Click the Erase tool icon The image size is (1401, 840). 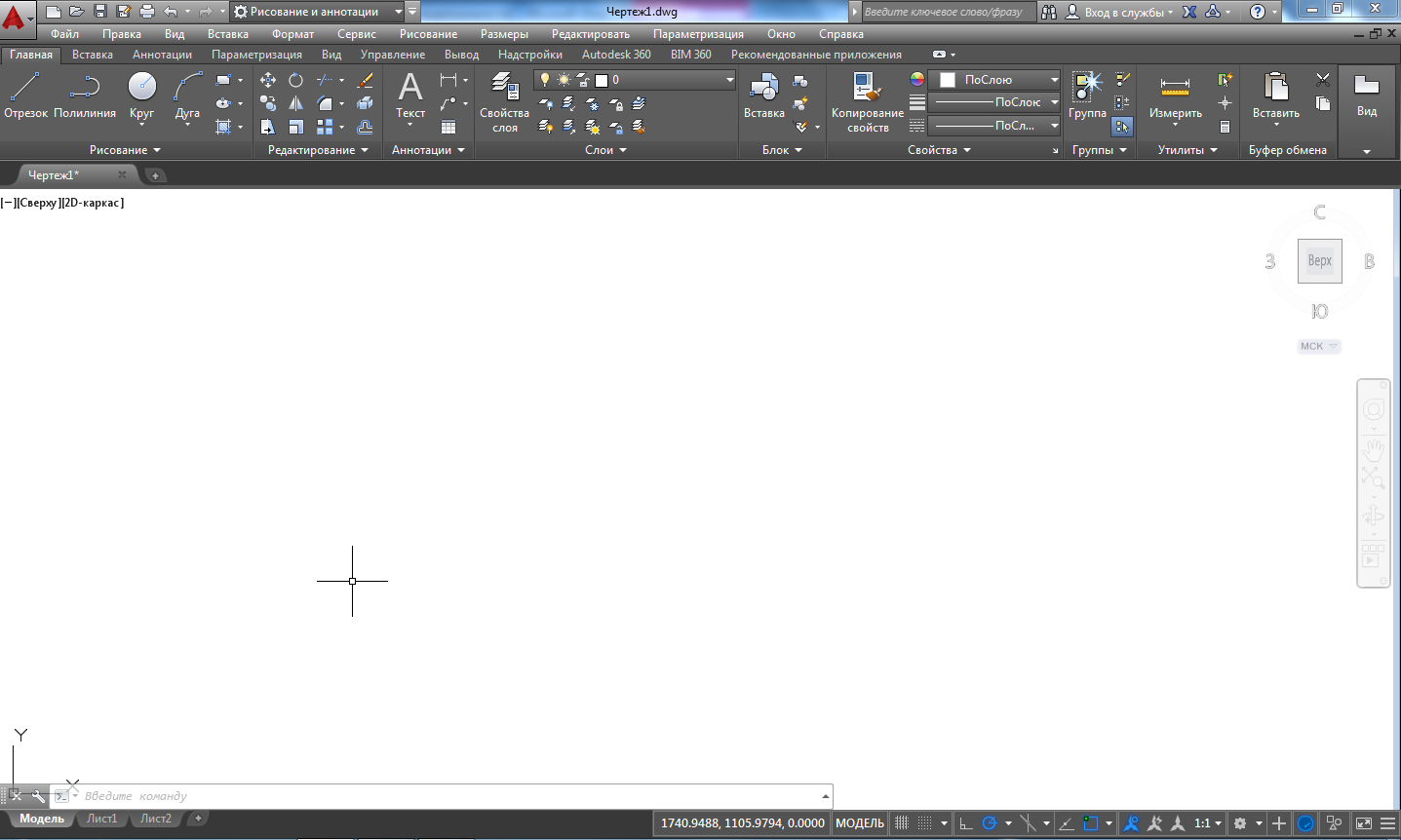point(366,80)
